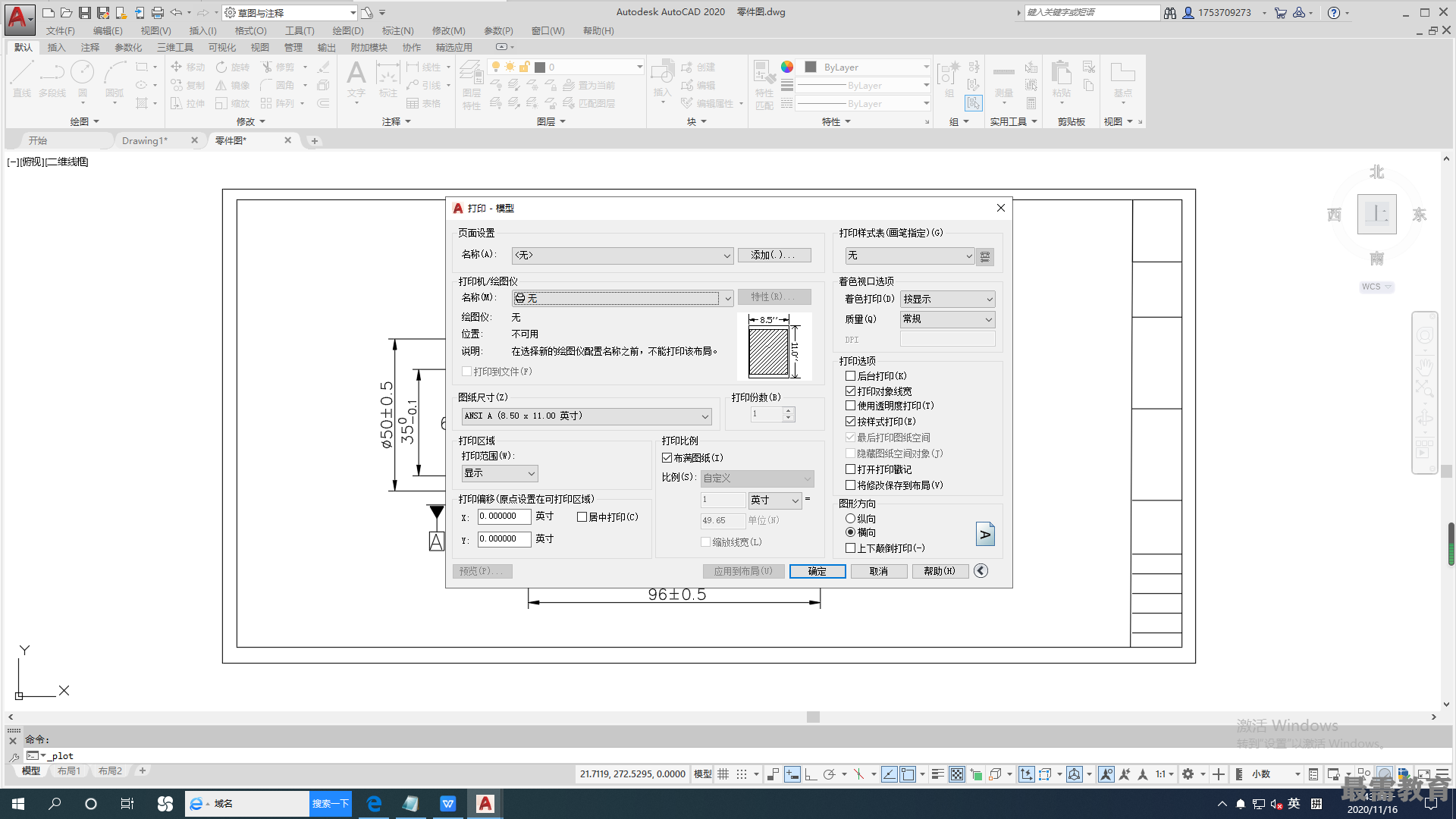Open plot style table dropdown
The width and height of the screenshot is (1456, 819).
tap(910, 256)
